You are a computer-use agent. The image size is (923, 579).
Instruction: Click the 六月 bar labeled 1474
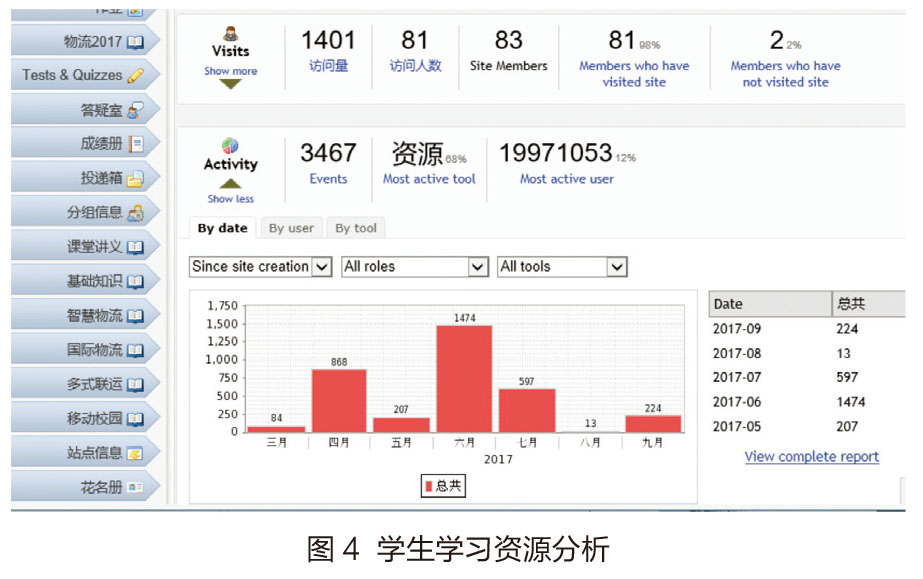[464, 378]
